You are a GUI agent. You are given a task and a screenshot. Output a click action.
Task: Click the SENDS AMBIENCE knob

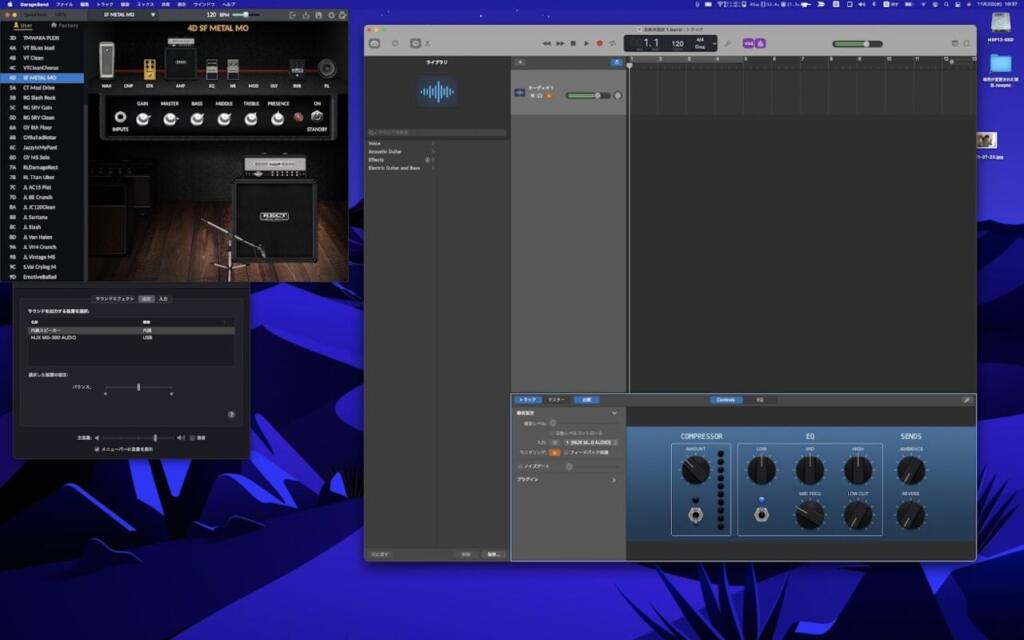click(910, 470)
